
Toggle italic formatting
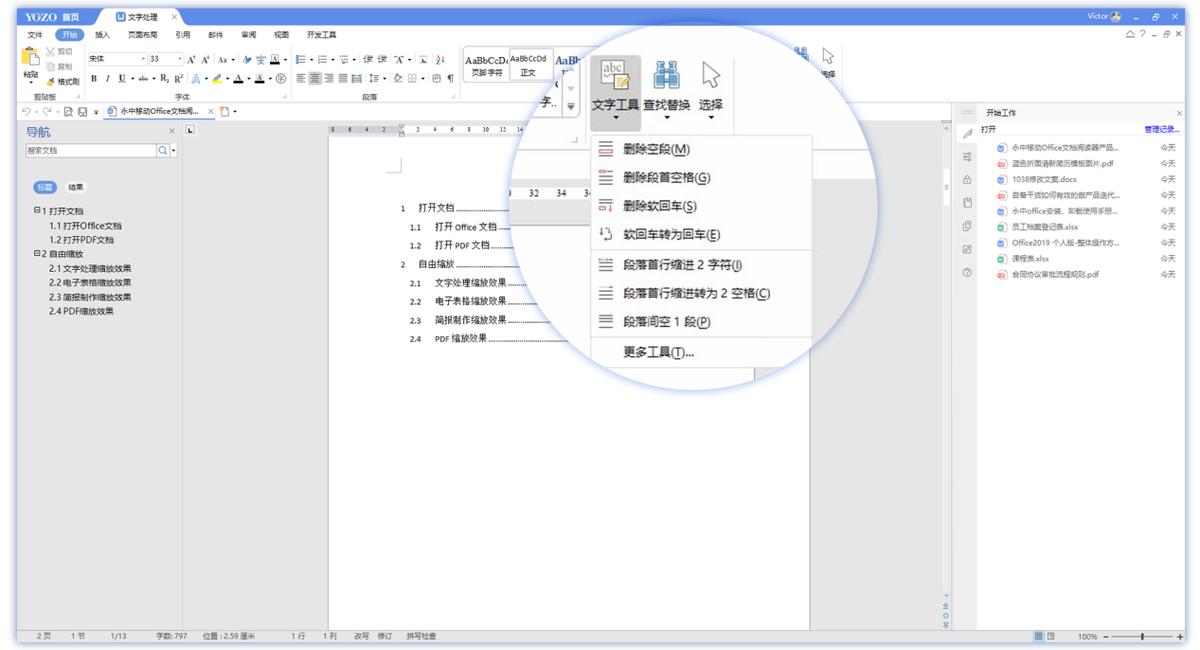tap(108, 78)
